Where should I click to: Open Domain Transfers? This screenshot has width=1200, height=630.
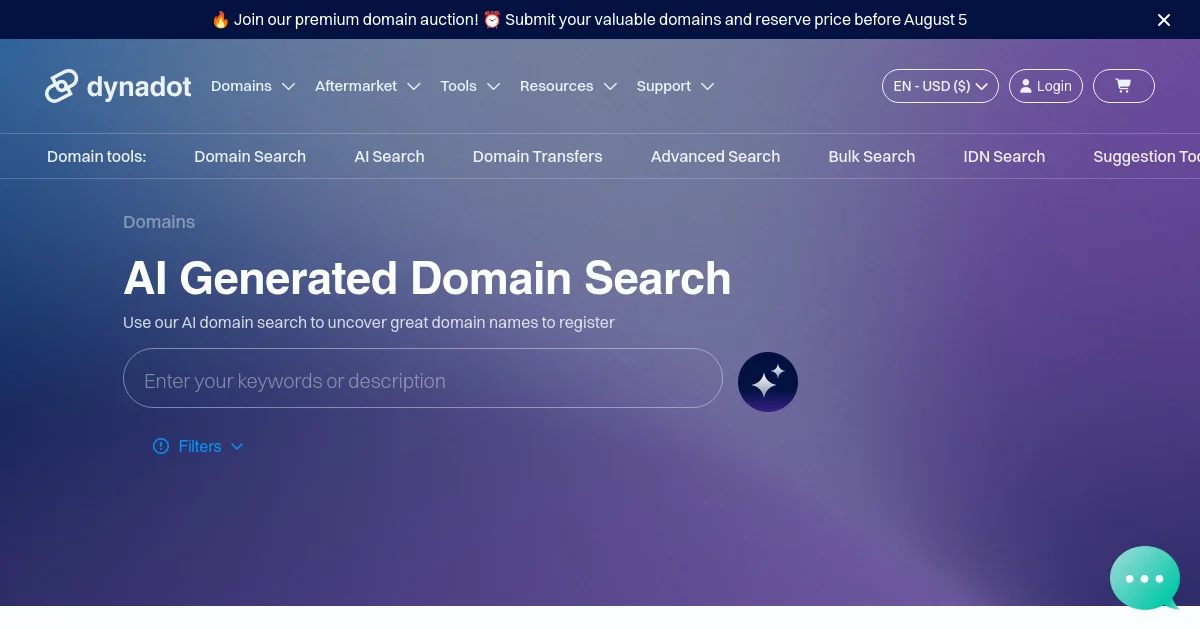[x=537, y=156]
